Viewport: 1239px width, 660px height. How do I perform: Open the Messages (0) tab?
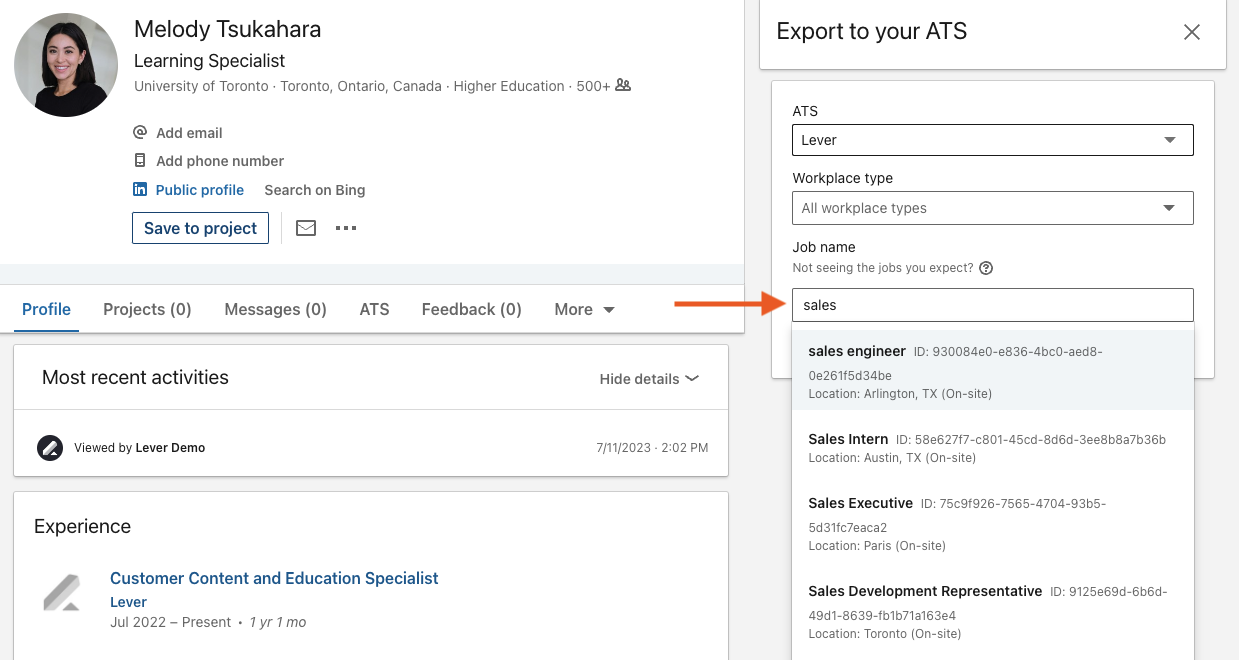click(275, 309)
